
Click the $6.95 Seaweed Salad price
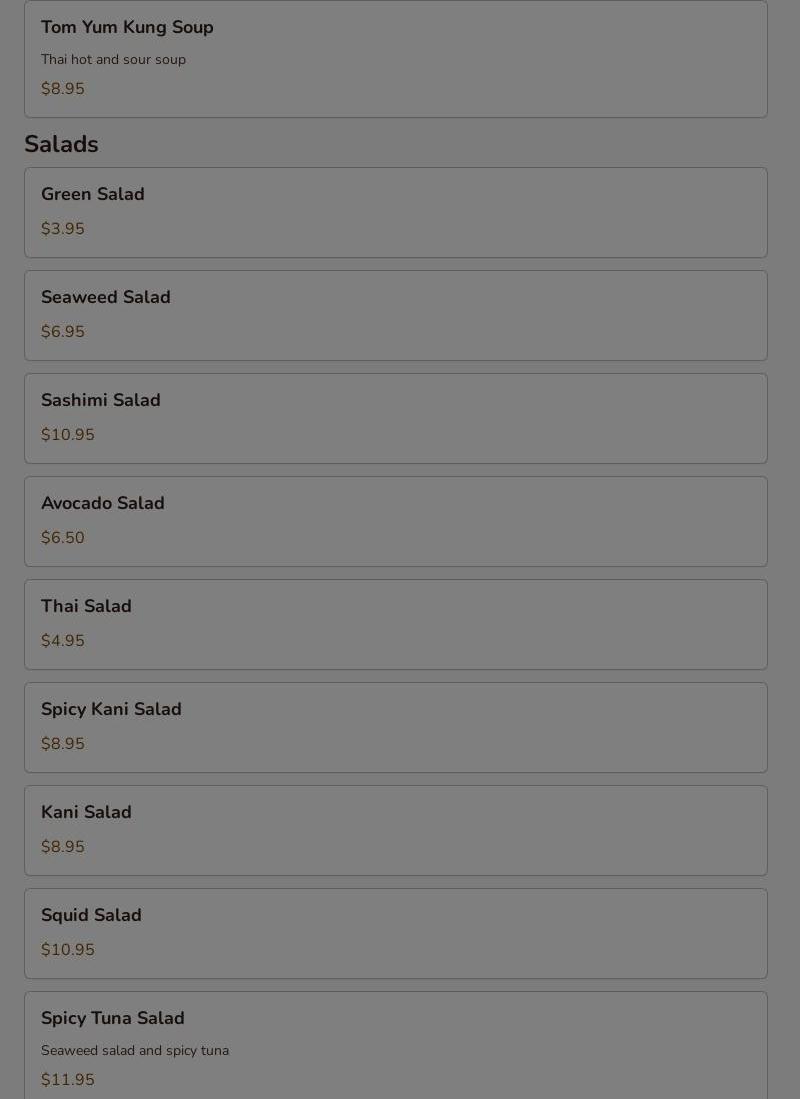[x=62, y=332]
